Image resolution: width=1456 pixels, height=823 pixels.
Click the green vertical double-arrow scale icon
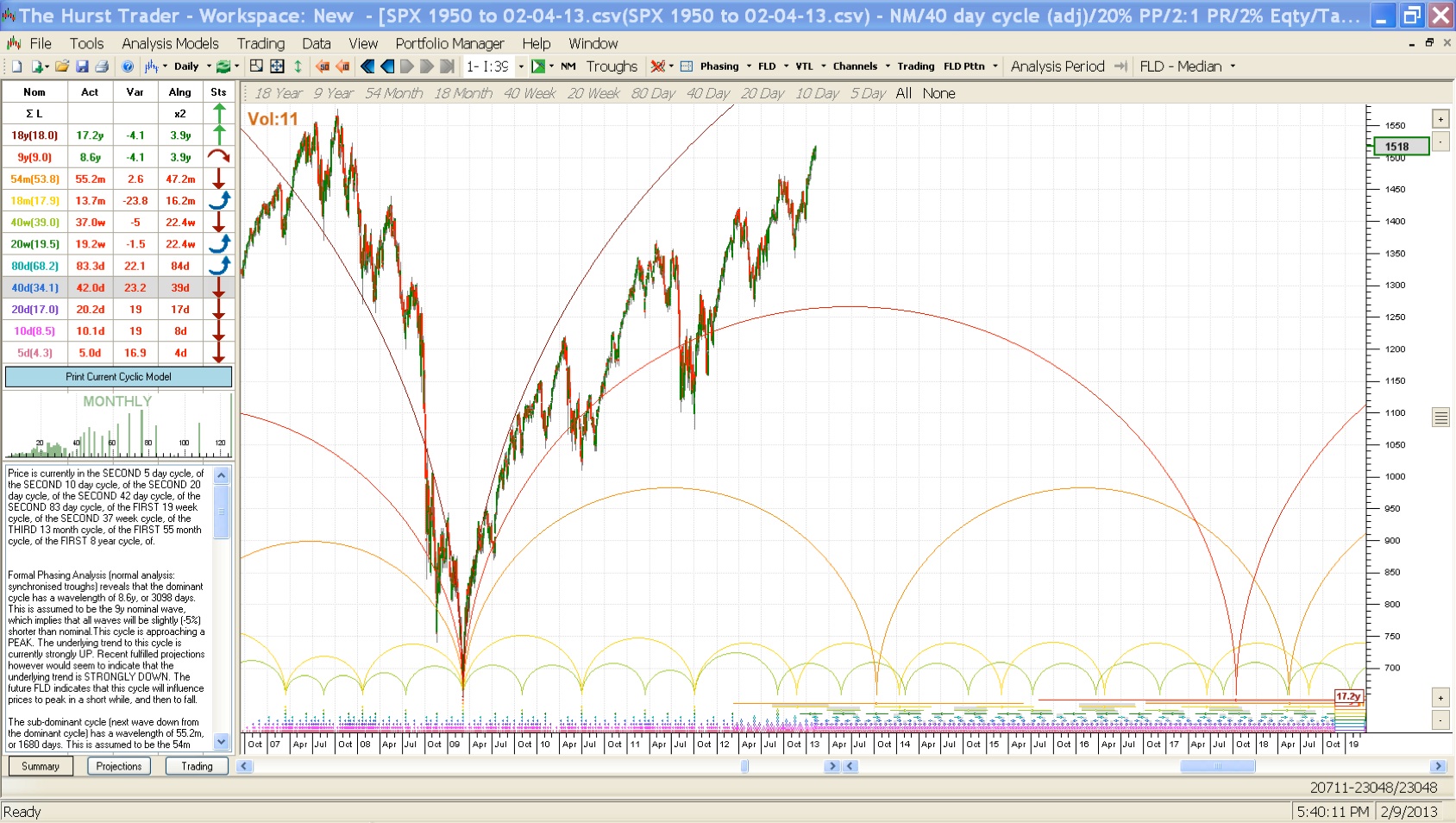pyautogui.click(x=298, y=66)
